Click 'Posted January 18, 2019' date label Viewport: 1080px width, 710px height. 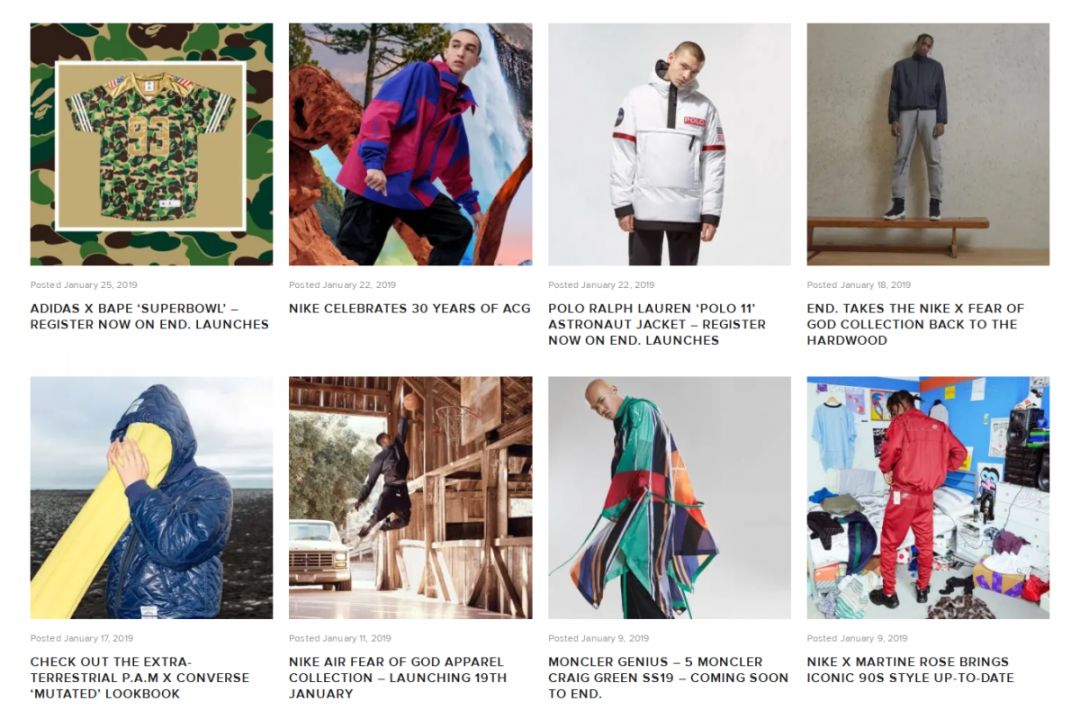[x=859, y=284]
